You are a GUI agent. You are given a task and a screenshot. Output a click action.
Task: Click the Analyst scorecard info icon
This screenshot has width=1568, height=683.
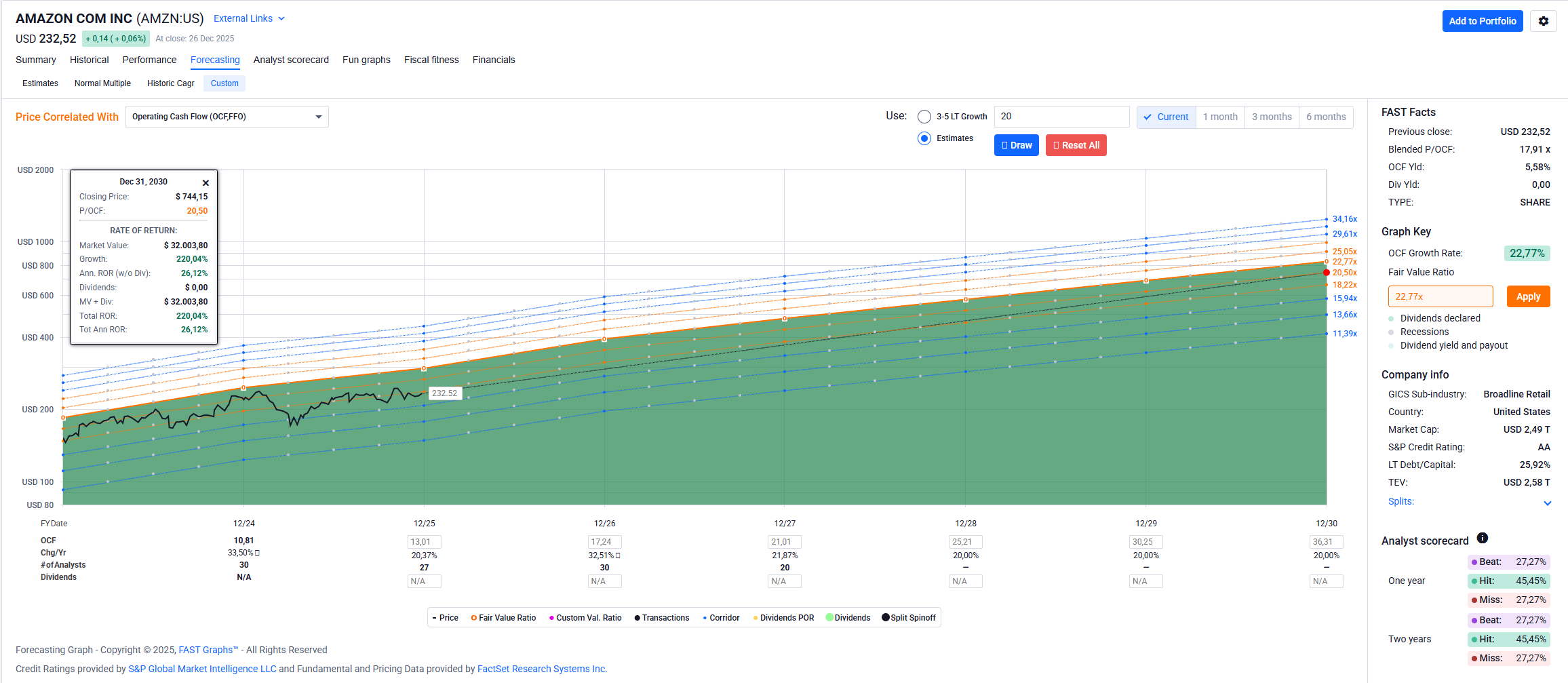pyautogui.click(x=1483, y=539)
